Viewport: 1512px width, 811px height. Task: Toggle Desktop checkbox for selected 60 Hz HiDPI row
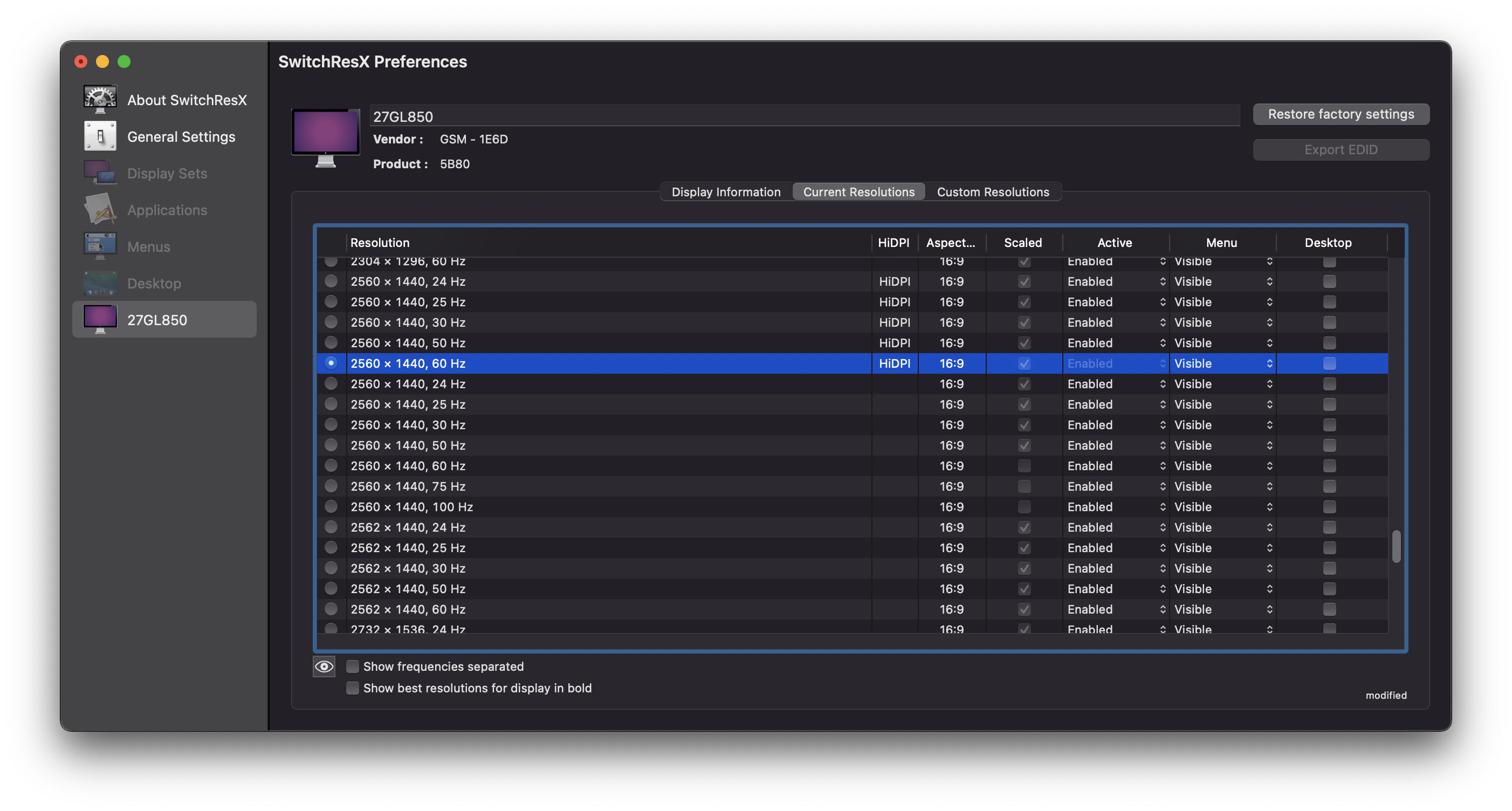click(x=1329, y=363)
